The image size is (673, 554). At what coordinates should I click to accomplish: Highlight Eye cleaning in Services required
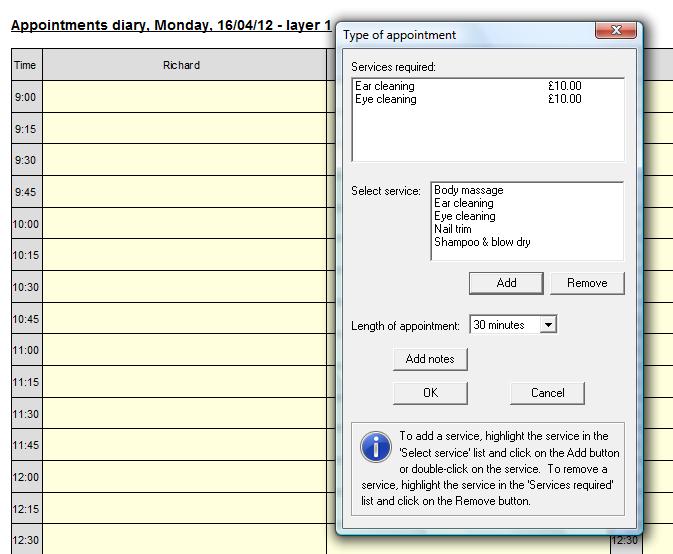(386, 99)
